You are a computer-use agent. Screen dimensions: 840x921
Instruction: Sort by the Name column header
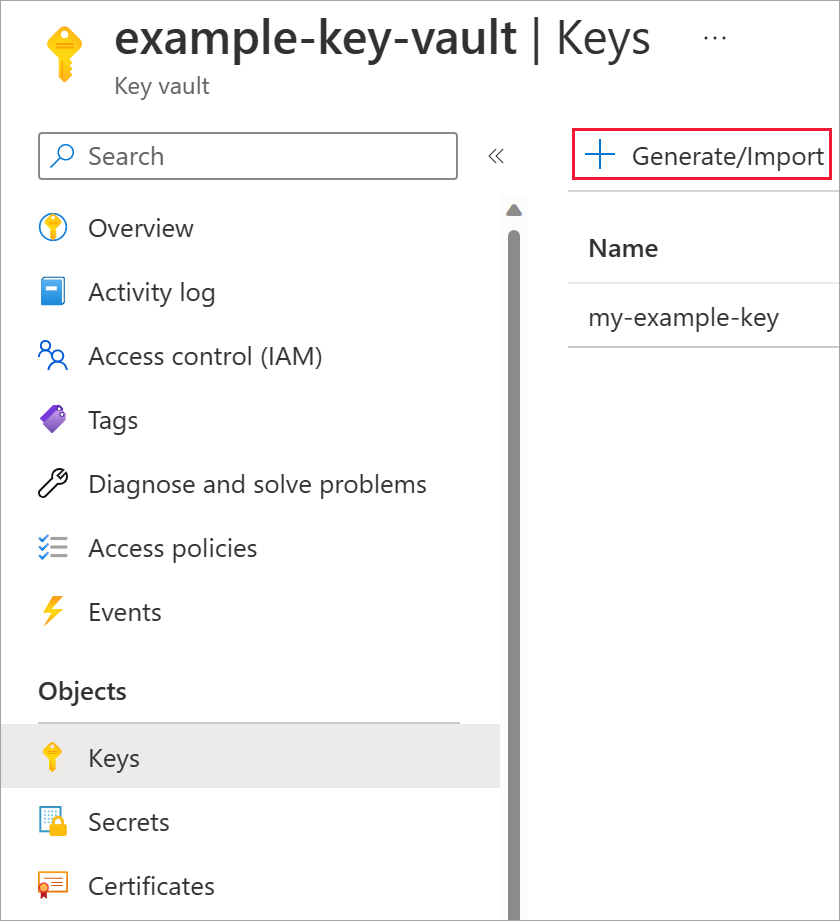[623, 248]
